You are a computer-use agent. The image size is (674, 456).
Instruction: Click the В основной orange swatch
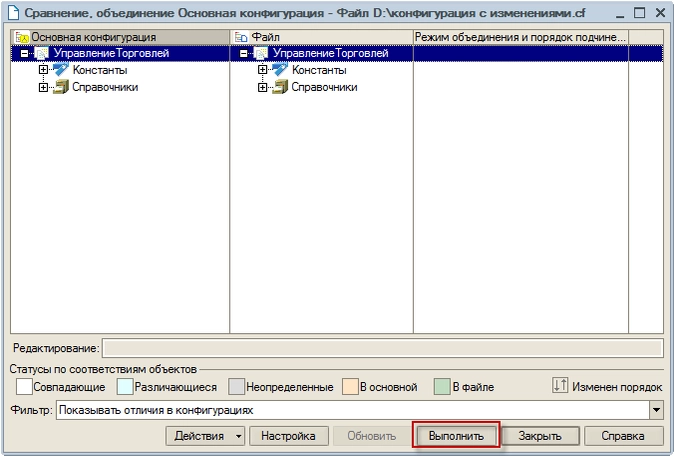350,386
